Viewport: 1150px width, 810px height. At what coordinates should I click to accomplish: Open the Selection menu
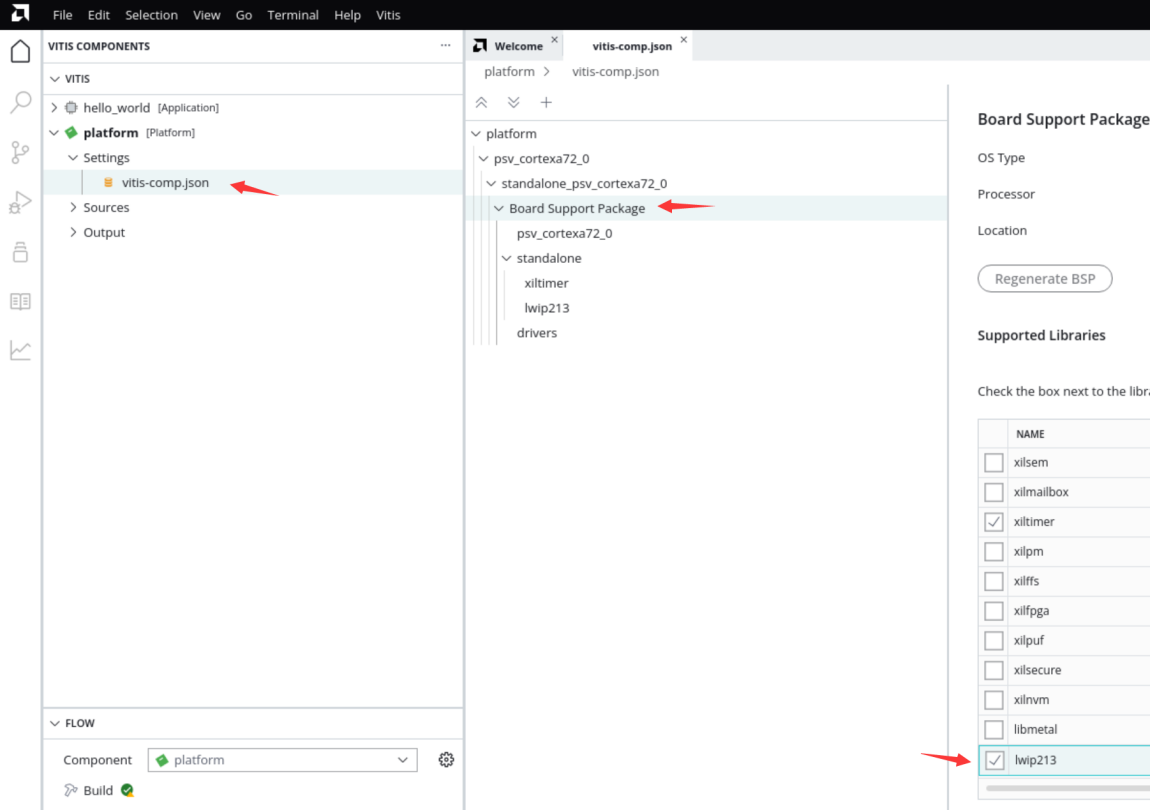pyautogui.click(x=151, y=15)
